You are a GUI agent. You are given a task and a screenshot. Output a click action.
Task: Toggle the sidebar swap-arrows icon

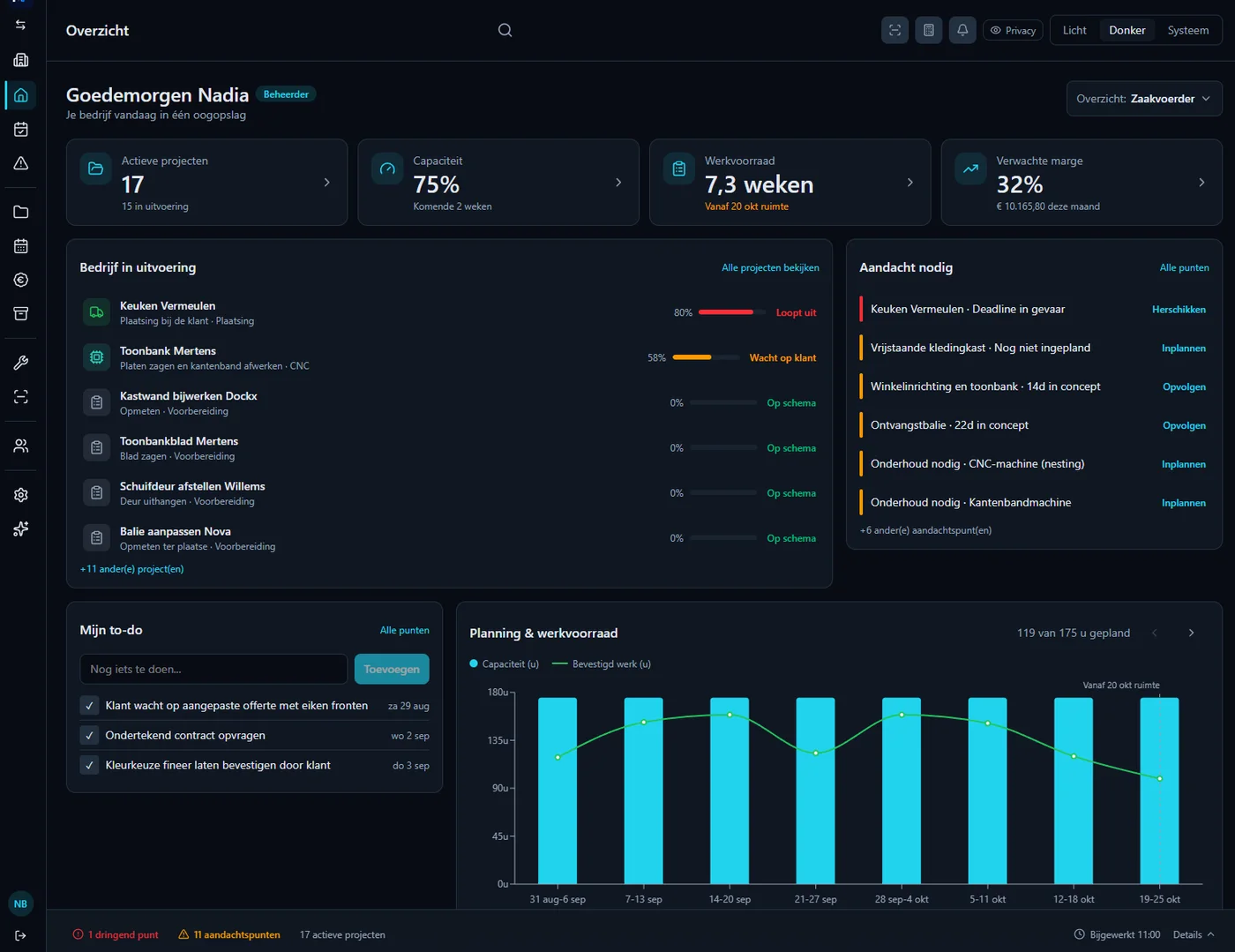click(x=21, y=25)
